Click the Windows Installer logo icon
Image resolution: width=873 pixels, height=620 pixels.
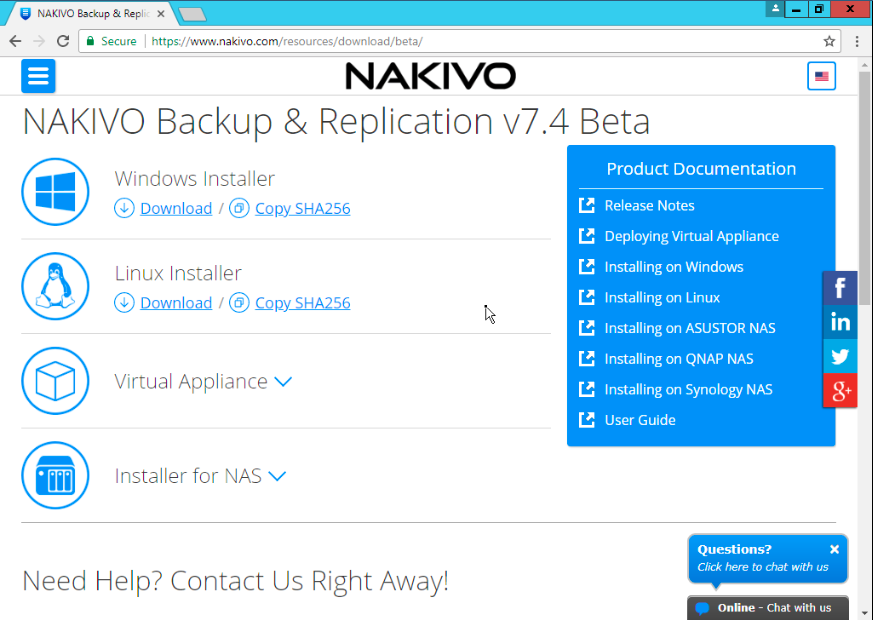pos(56,192)
